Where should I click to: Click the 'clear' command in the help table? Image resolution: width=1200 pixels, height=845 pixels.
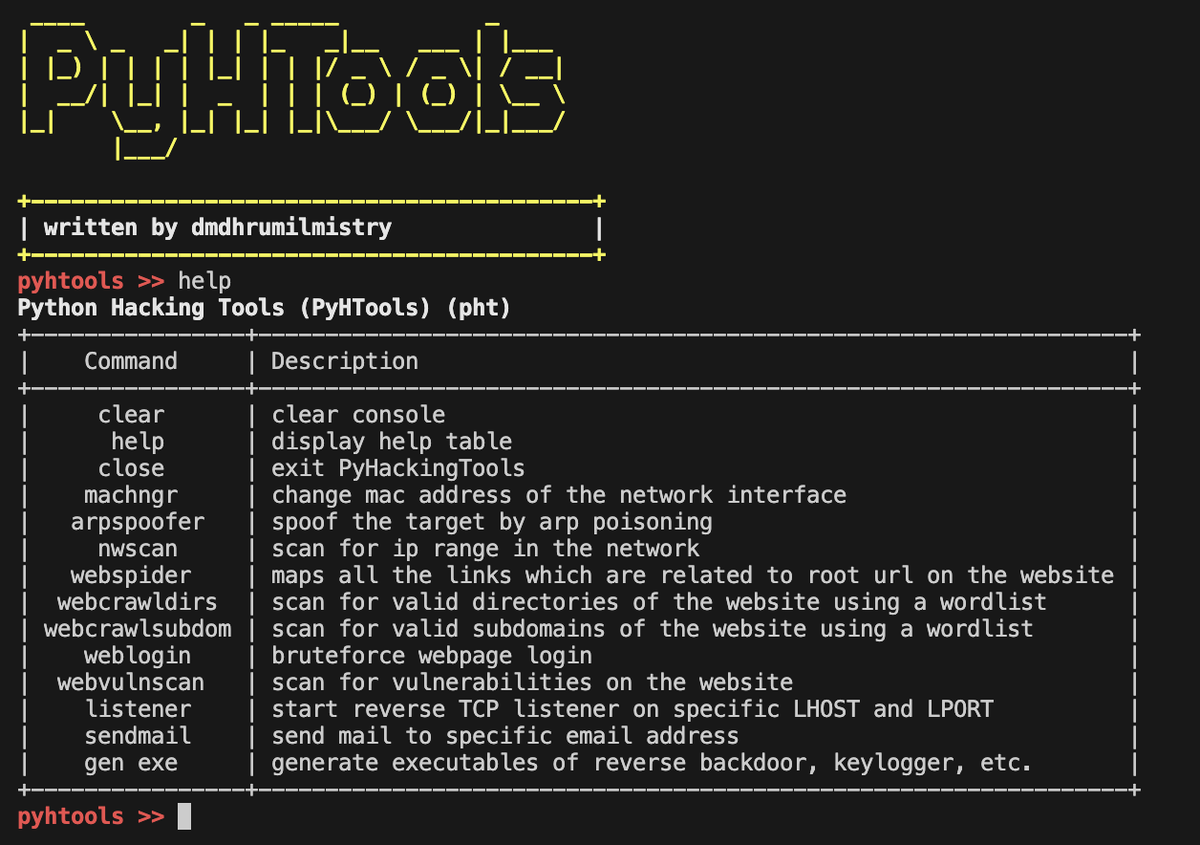click(131, 414)
